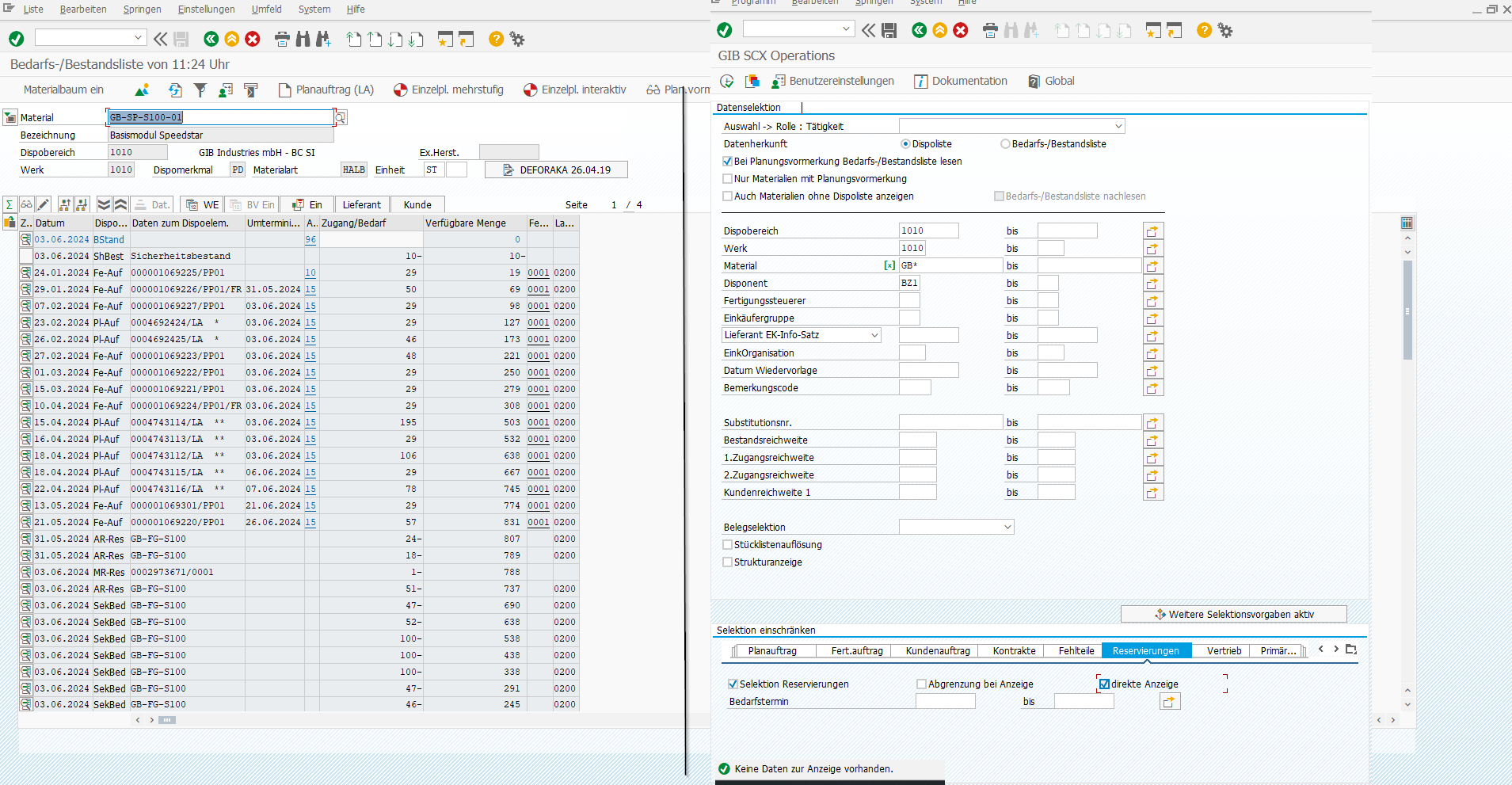This screenshot has height=785, width=1512.
Task: Click the sum sigma icon above the list
Action: (10, 205)
